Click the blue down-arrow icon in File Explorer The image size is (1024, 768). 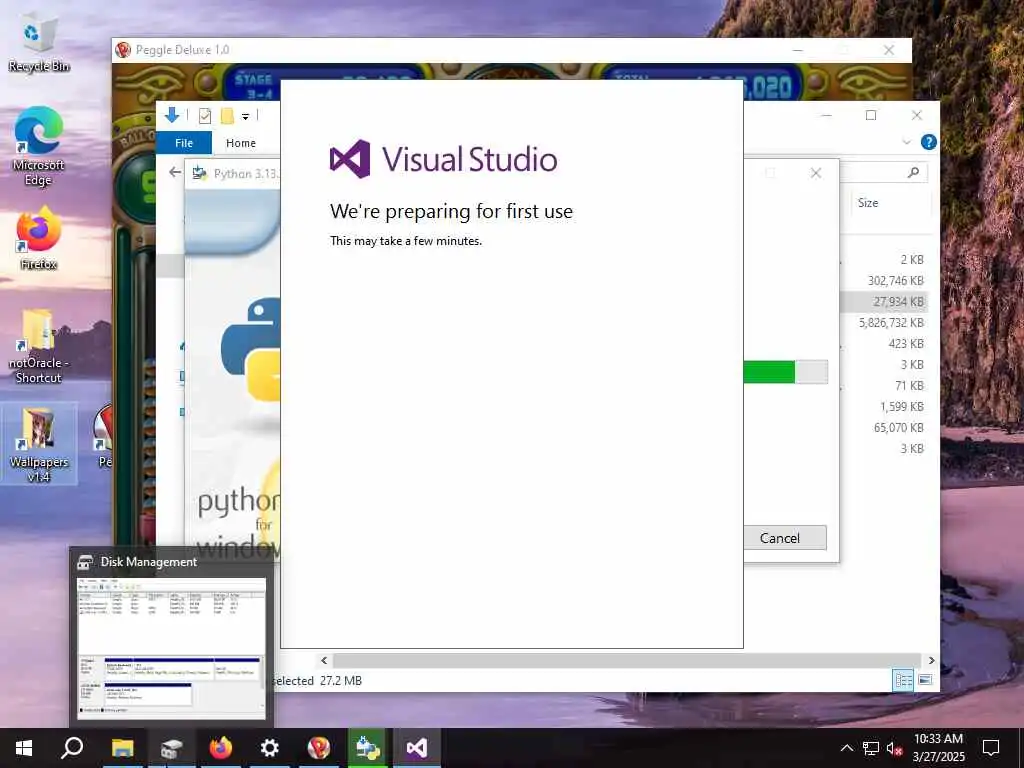click(x=172, y=116)
